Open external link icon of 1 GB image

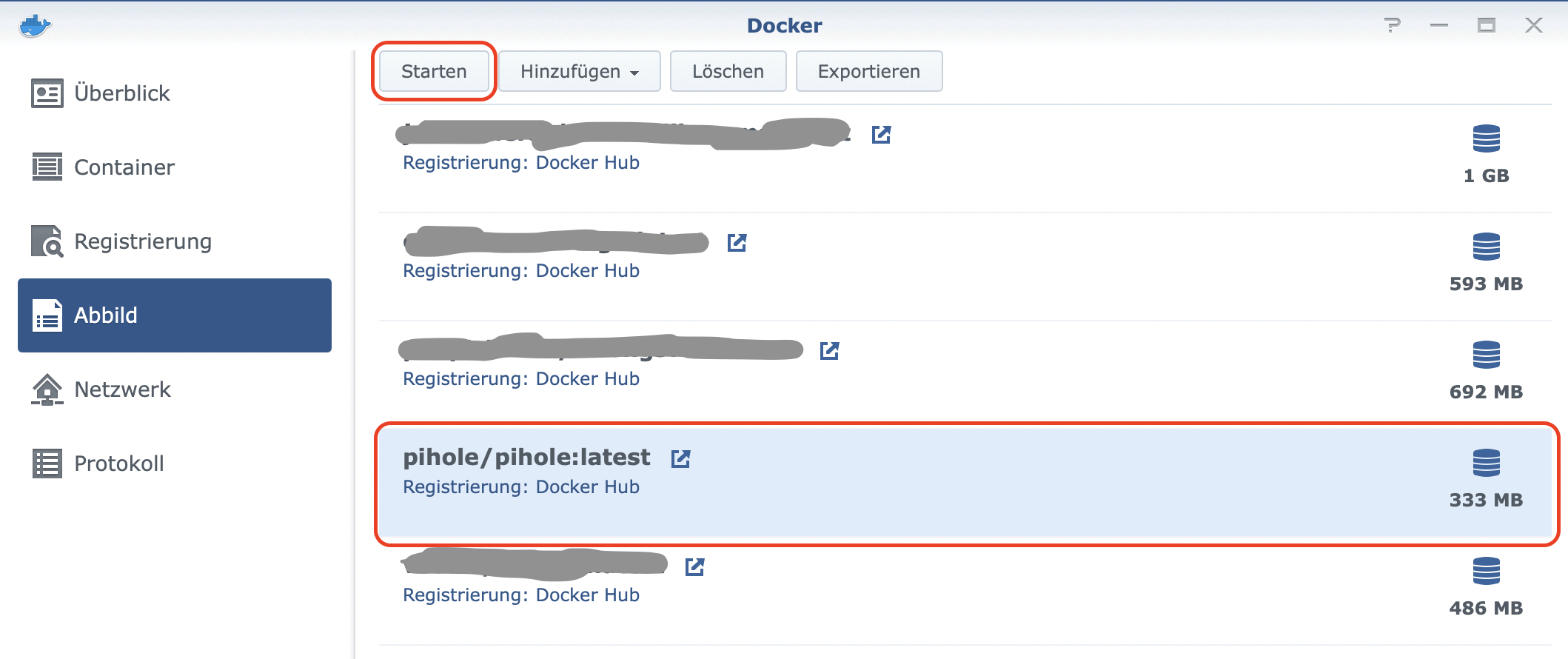tap(881, 135)
